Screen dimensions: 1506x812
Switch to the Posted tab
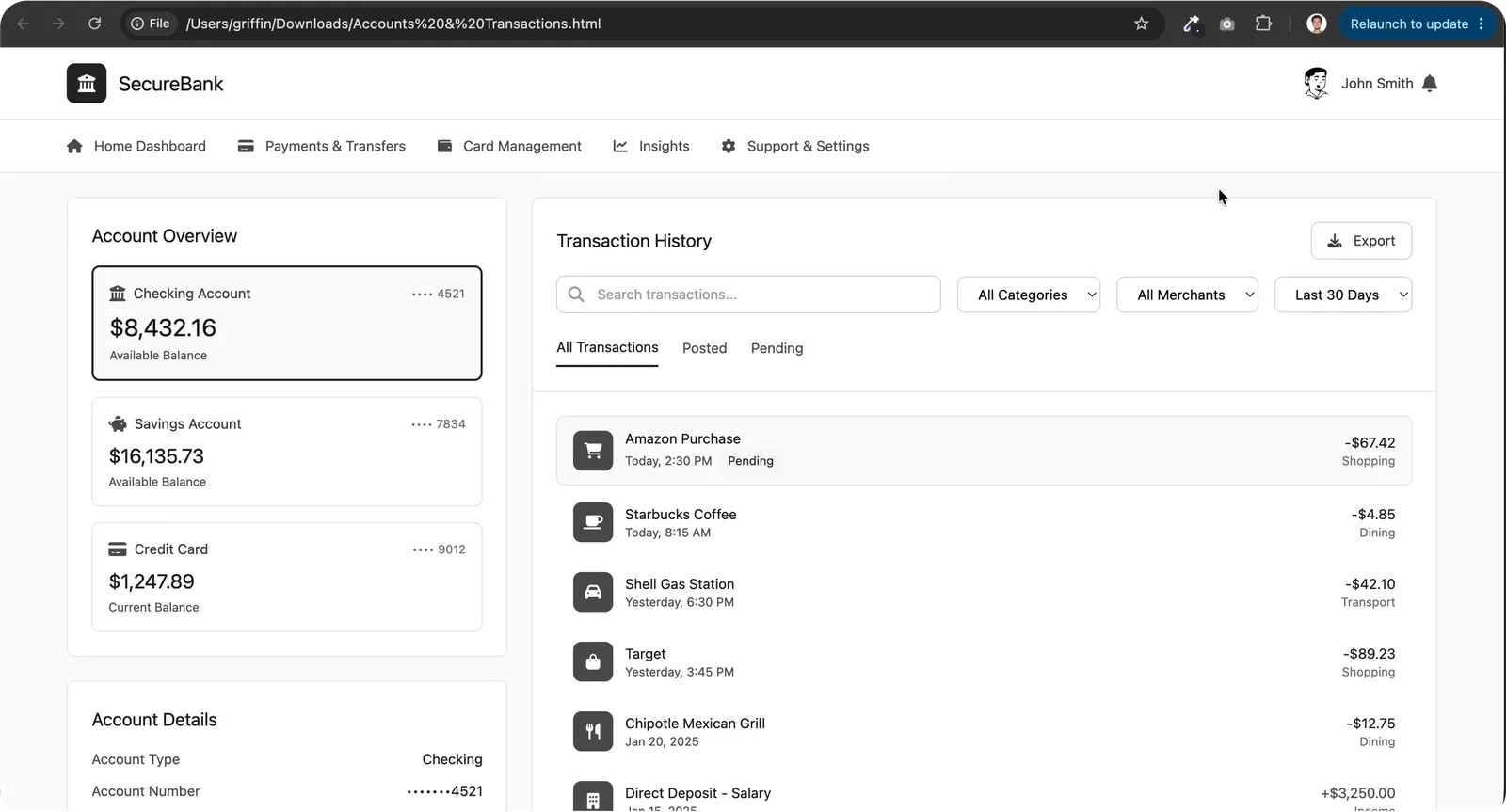705,348
